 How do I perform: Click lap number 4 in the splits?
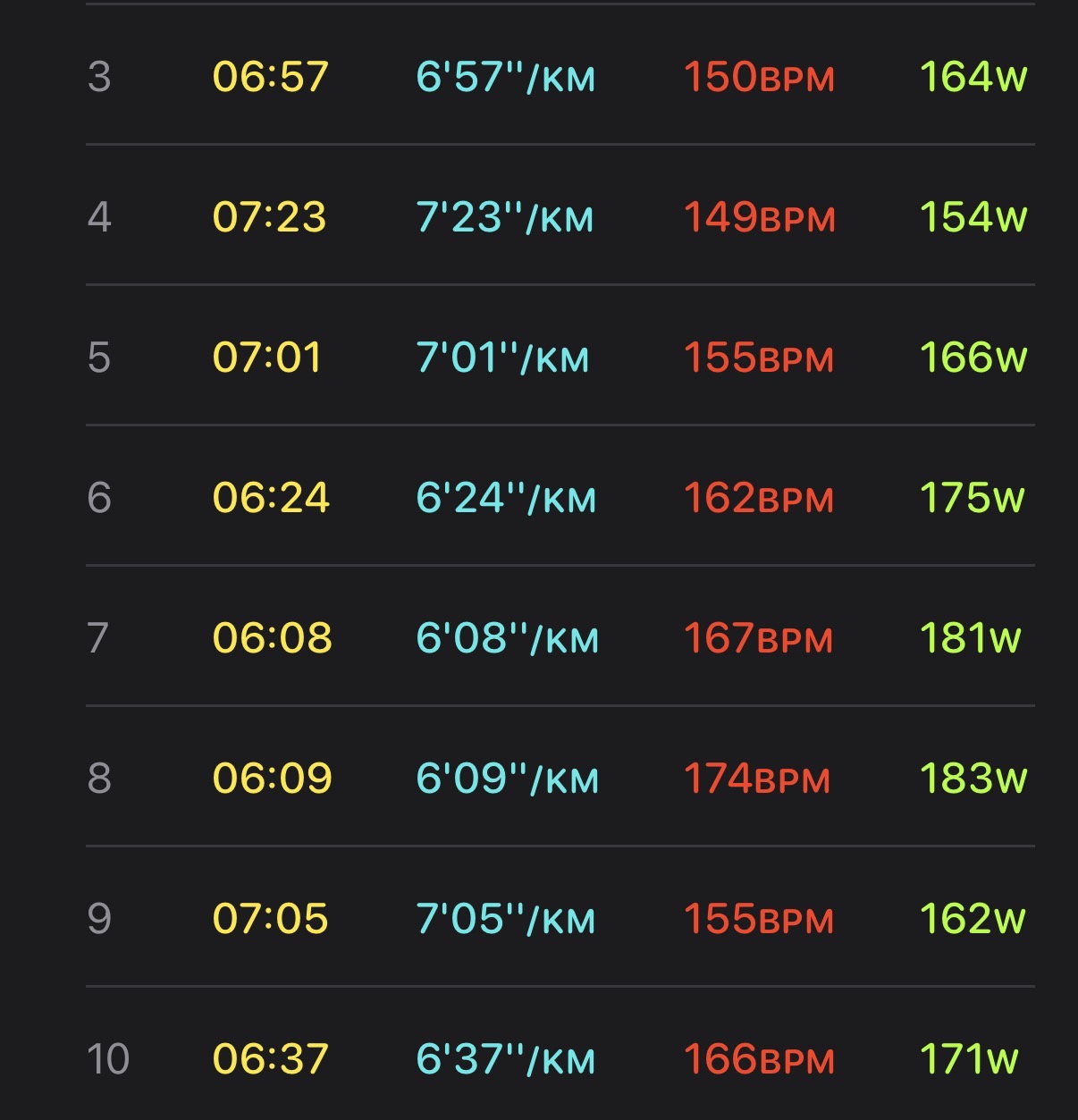tap(99, 217)
